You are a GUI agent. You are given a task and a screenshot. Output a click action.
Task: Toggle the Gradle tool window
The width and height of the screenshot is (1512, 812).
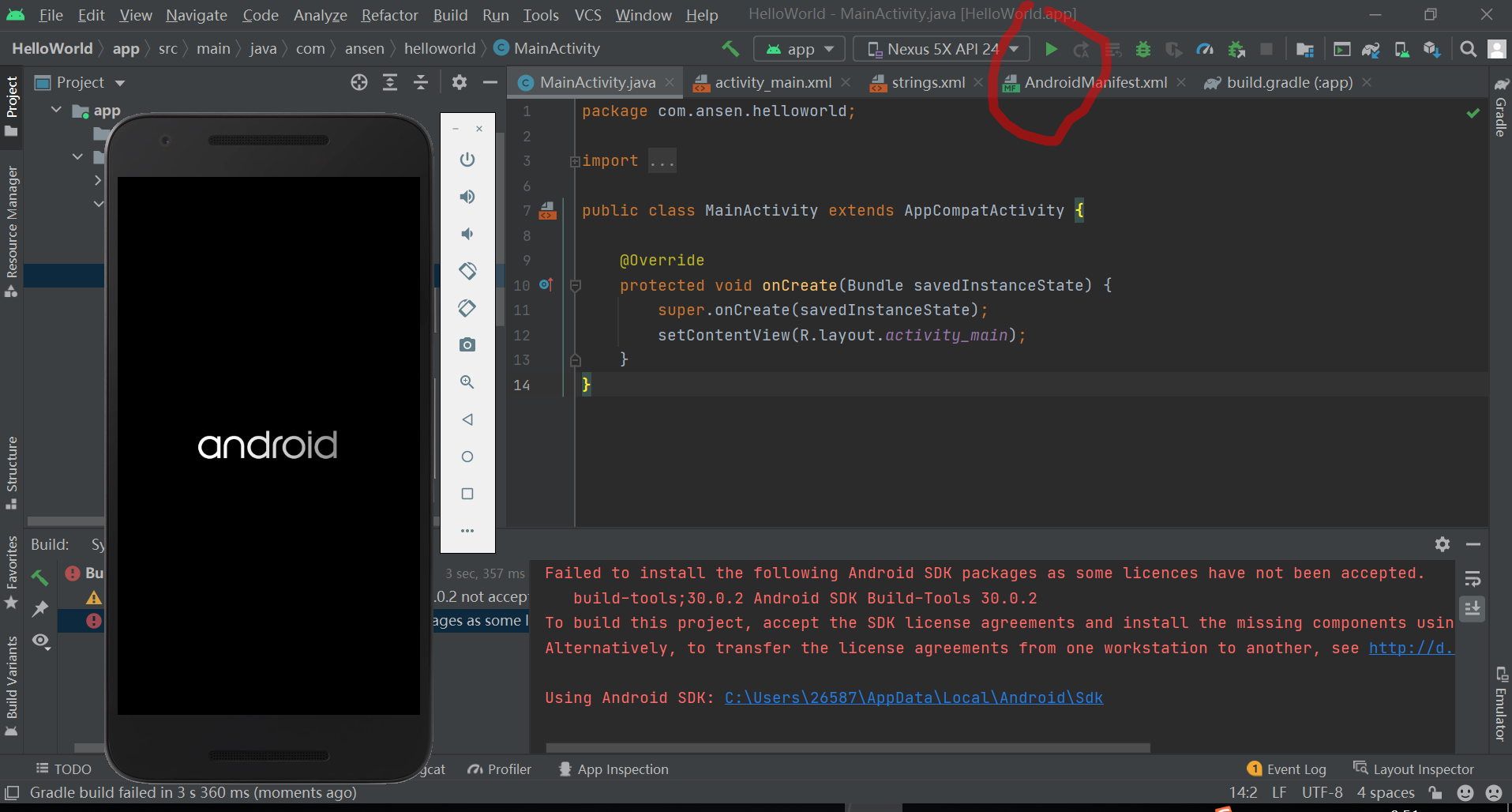pos(1501,109)
